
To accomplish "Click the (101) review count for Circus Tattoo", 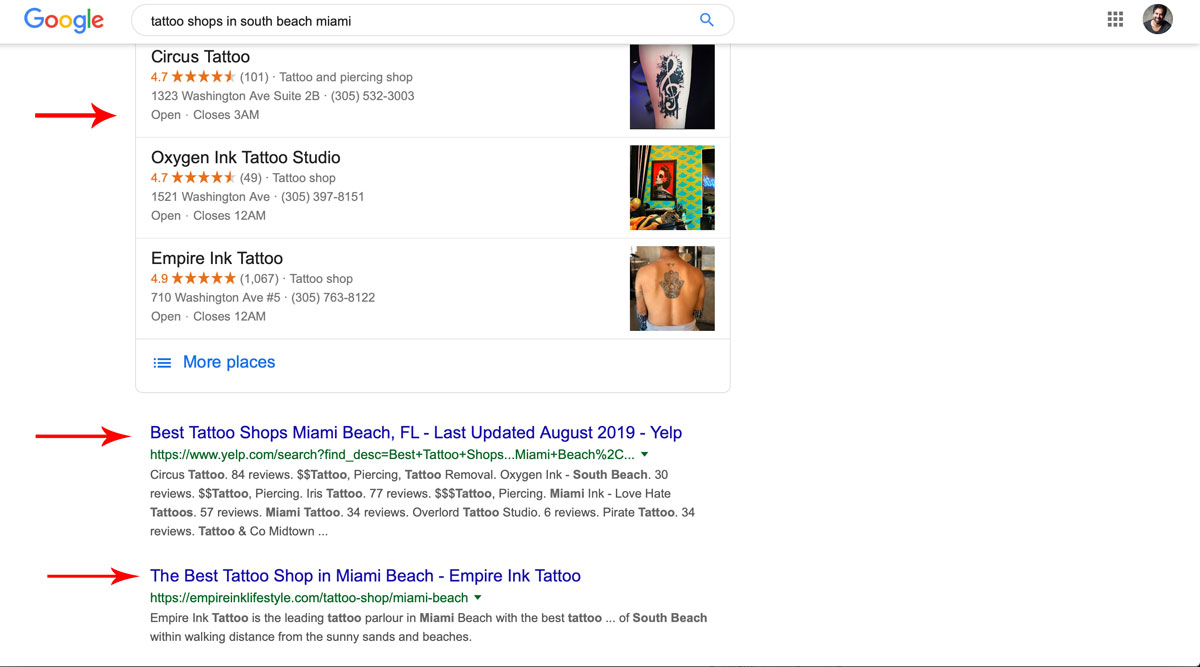I will (254, 77).
